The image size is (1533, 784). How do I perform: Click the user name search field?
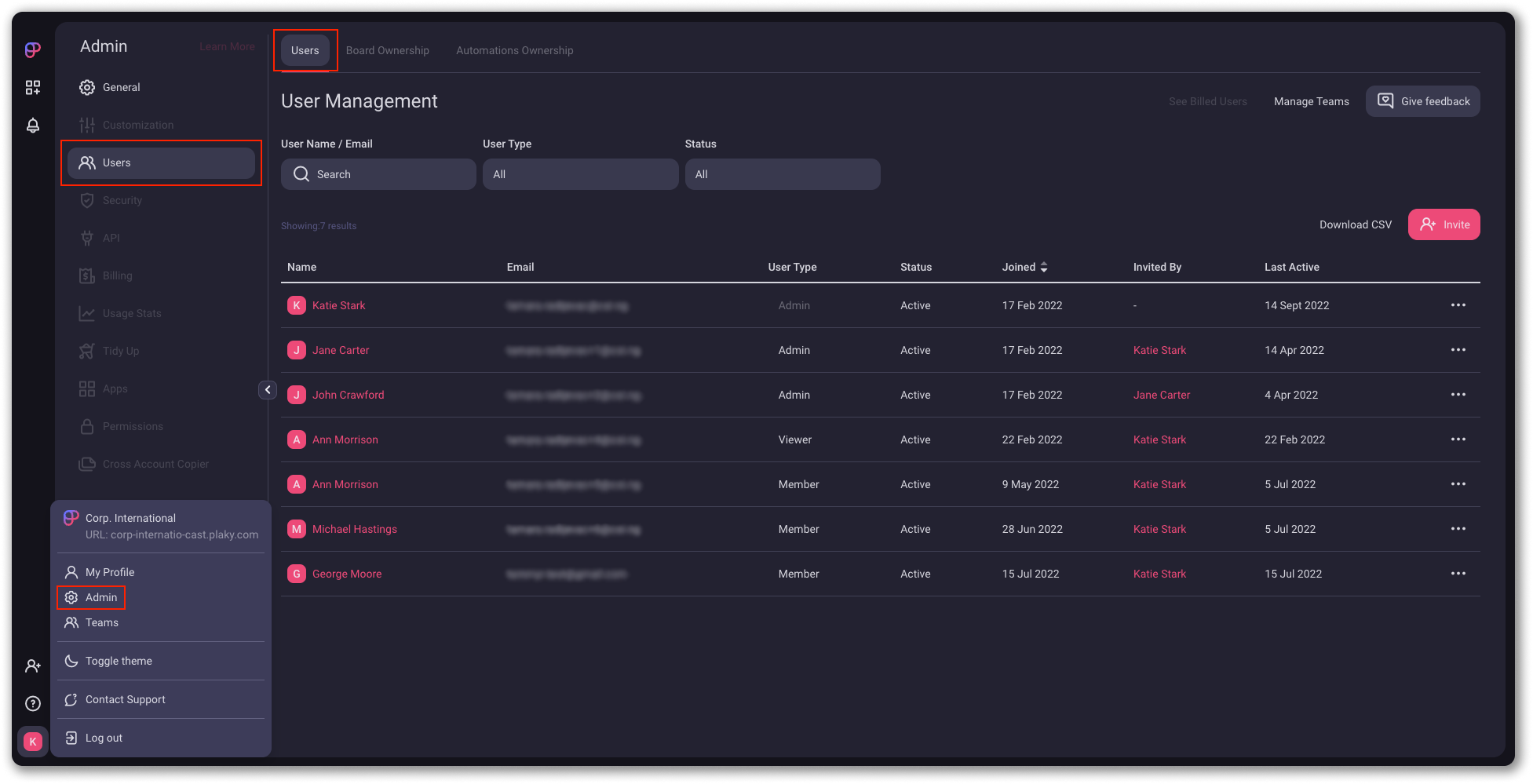(378, 174)
